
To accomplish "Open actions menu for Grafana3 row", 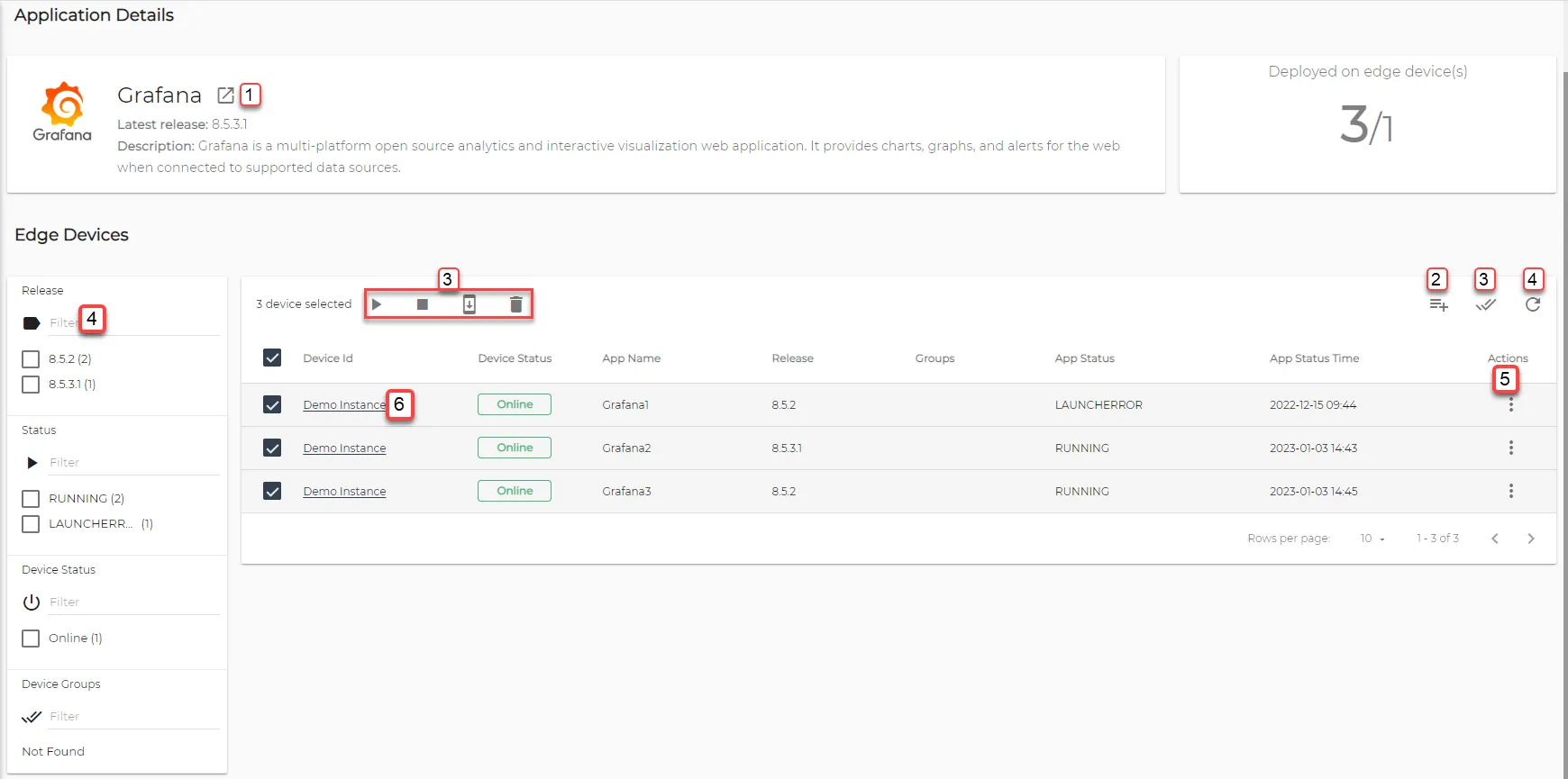I will coord(1511,491).
